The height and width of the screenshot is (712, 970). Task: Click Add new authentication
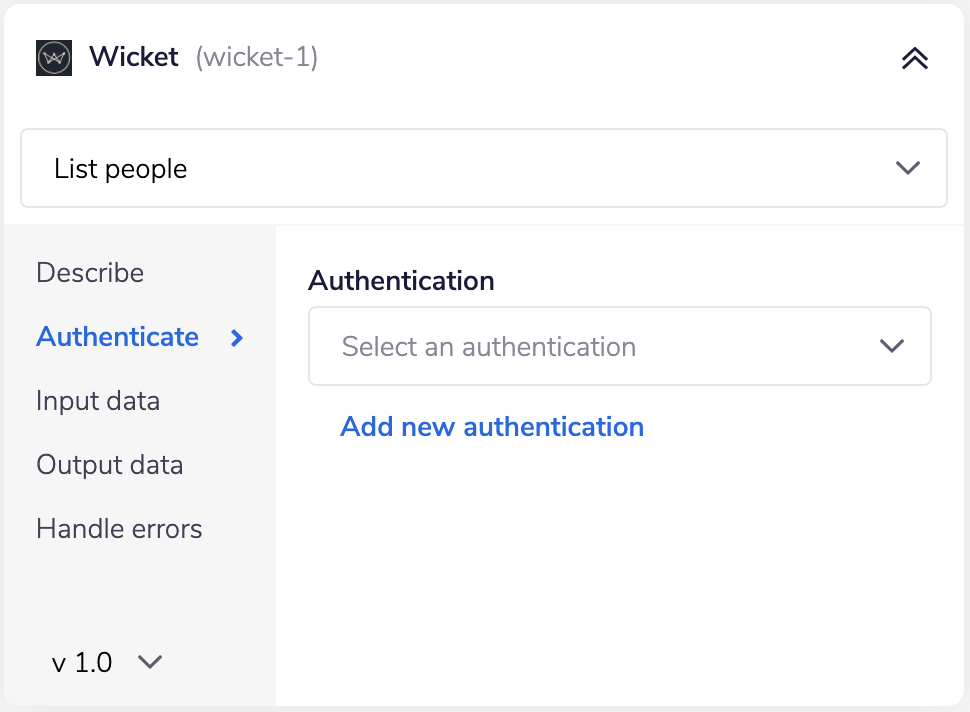[492, 426]
